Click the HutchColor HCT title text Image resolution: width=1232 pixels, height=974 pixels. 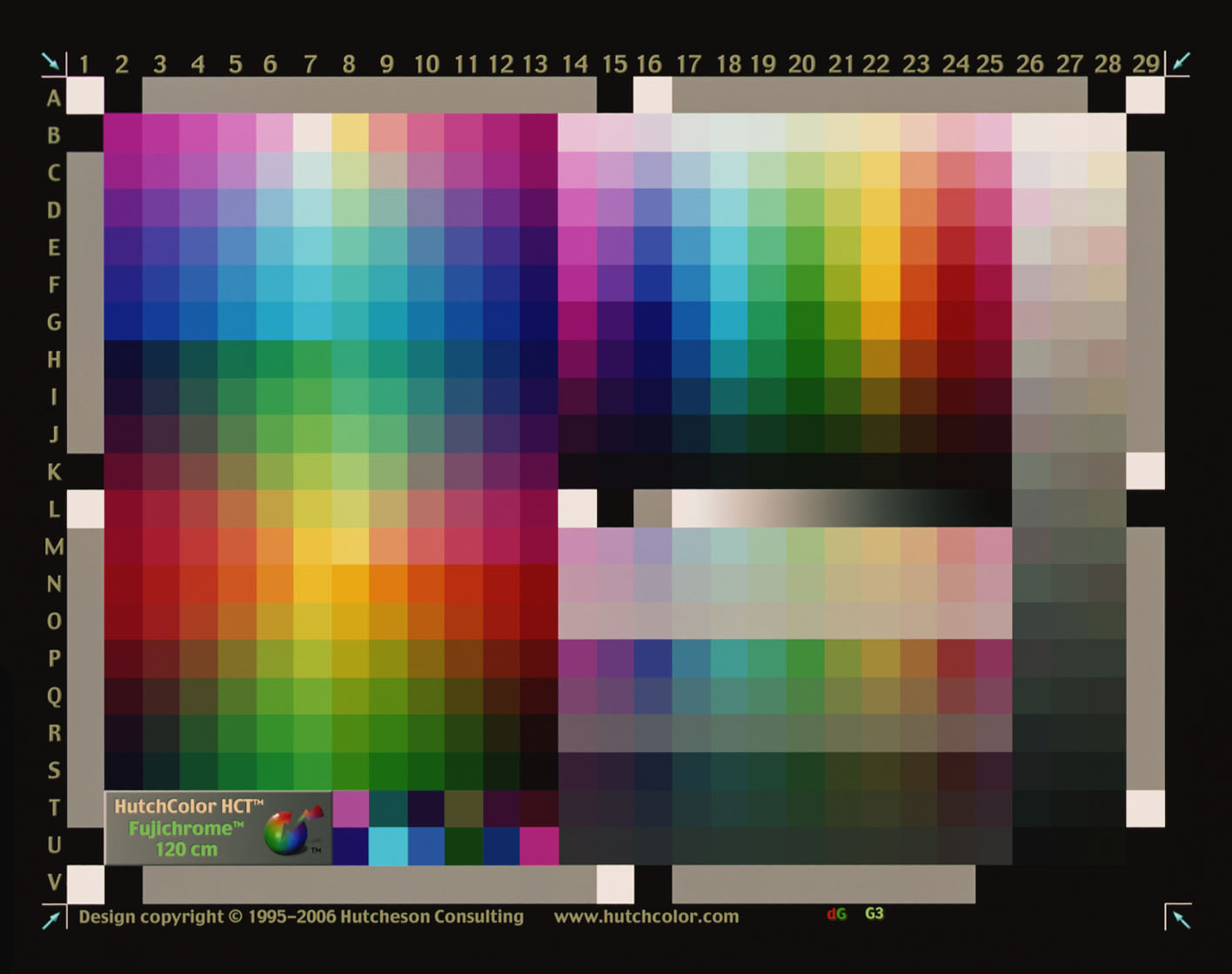(189, 806)
